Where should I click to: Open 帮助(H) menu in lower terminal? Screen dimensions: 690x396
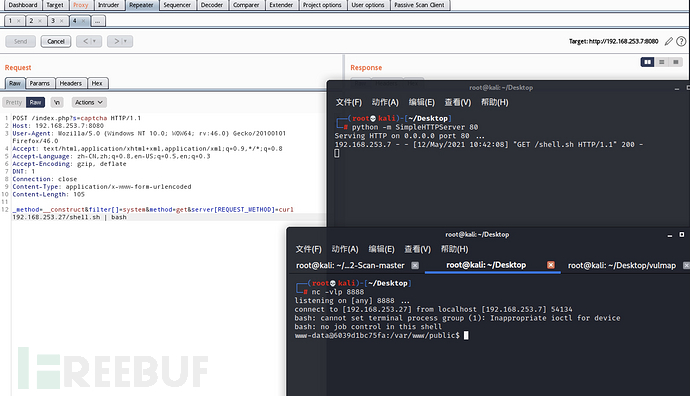click(455, 249)
